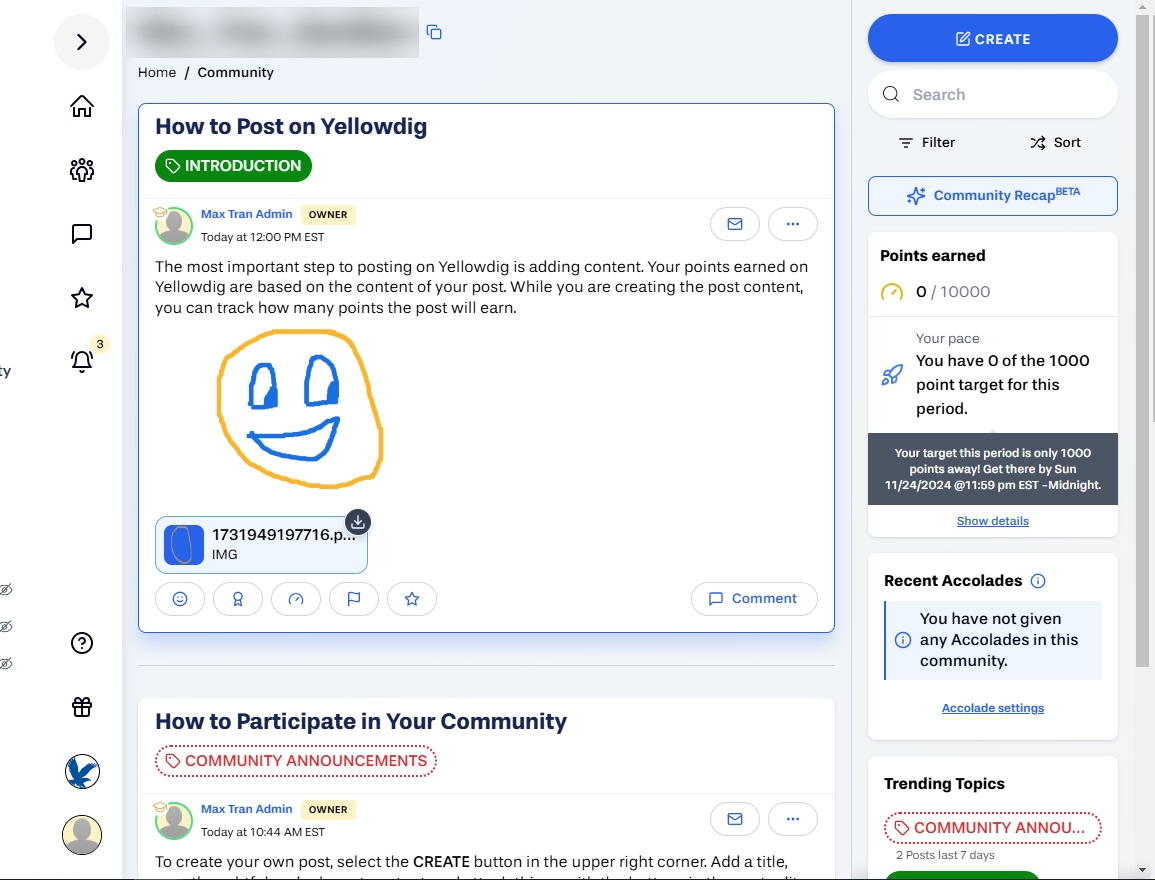This screenshot has width=1155, height=880.
Task: Copy community name using the copy icon
Action: 434,32
